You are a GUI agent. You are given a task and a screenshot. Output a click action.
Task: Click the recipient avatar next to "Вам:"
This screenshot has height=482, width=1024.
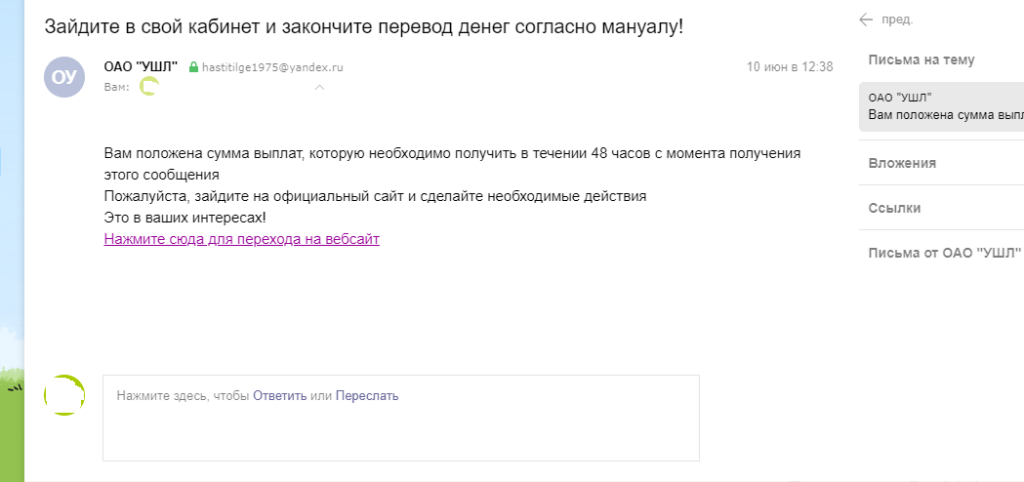[148, 87]
